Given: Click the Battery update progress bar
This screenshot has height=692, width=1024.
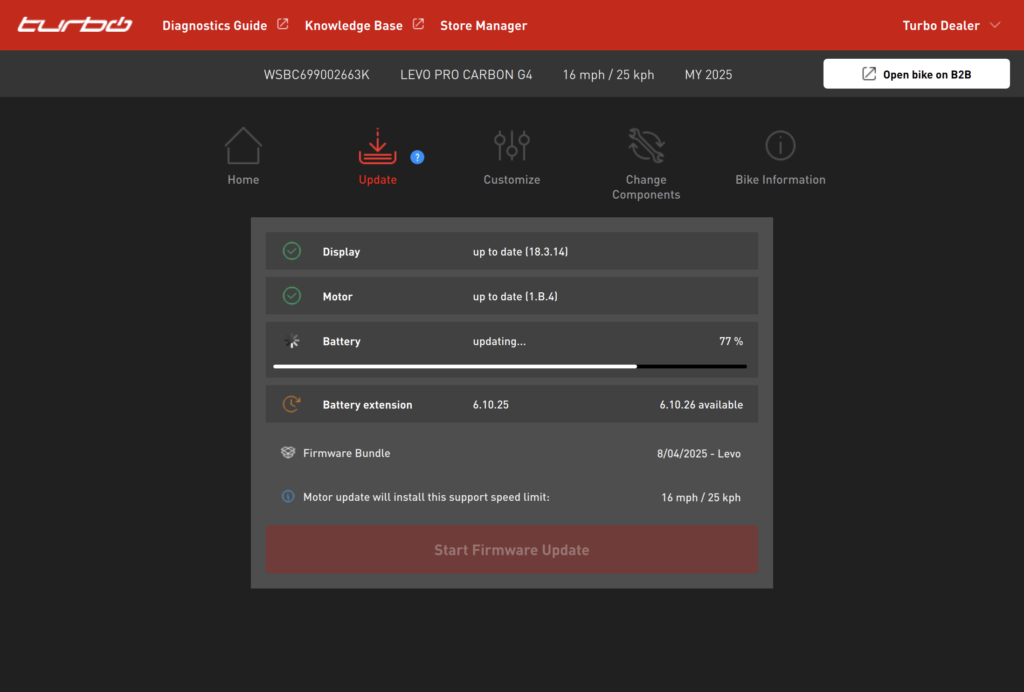Looking at the screenshot, I should [510, 366].
